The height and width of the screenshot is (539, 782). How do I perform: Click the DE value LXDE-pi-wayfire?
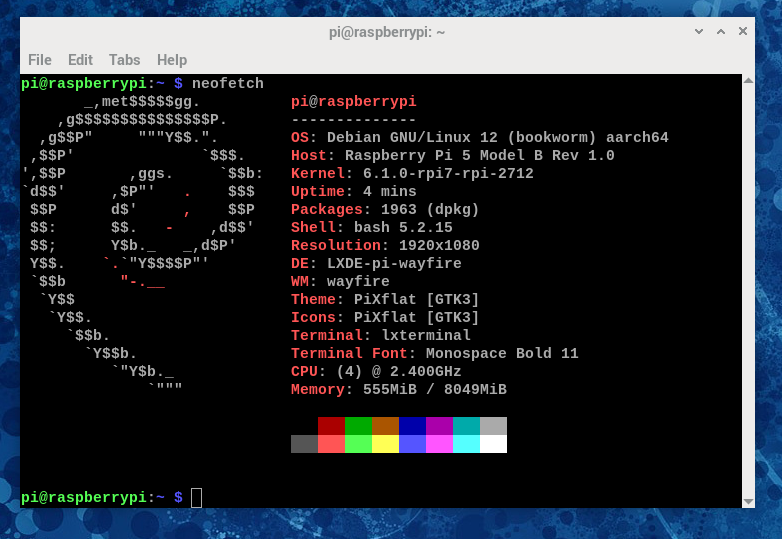(394, 263)
